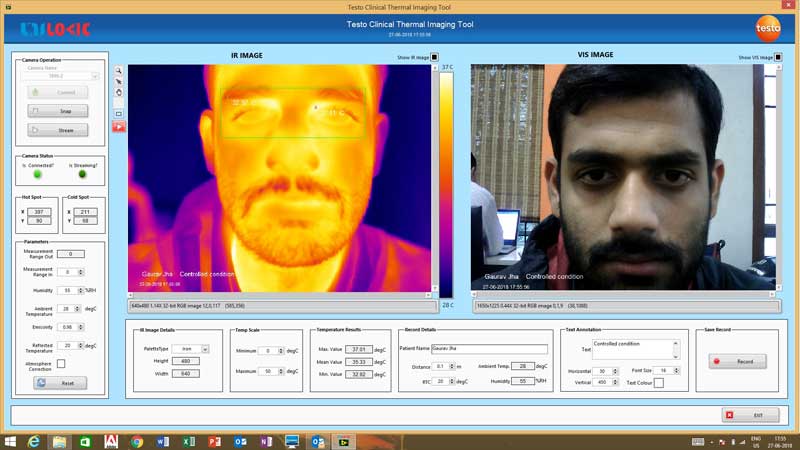
Task: Click the VIS image webcam view
Action: pyautogui.click(x=623, y=177)
